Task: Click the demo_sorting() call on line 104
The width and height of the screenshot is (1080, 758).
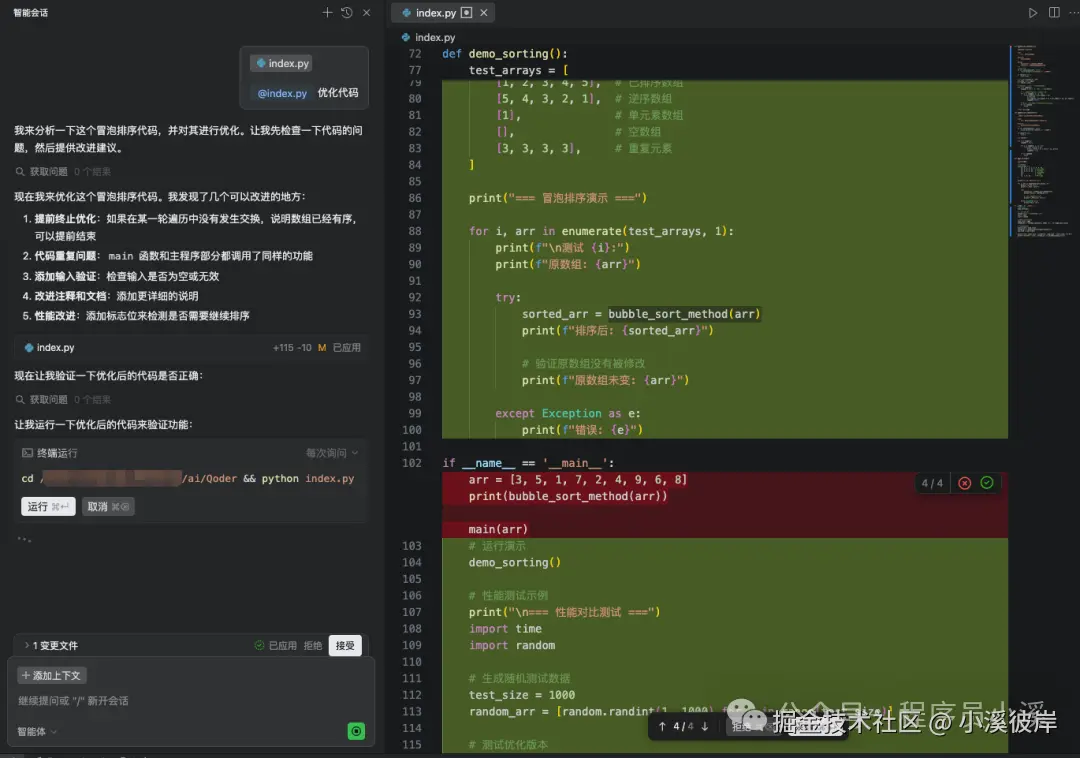Action: 515,562
